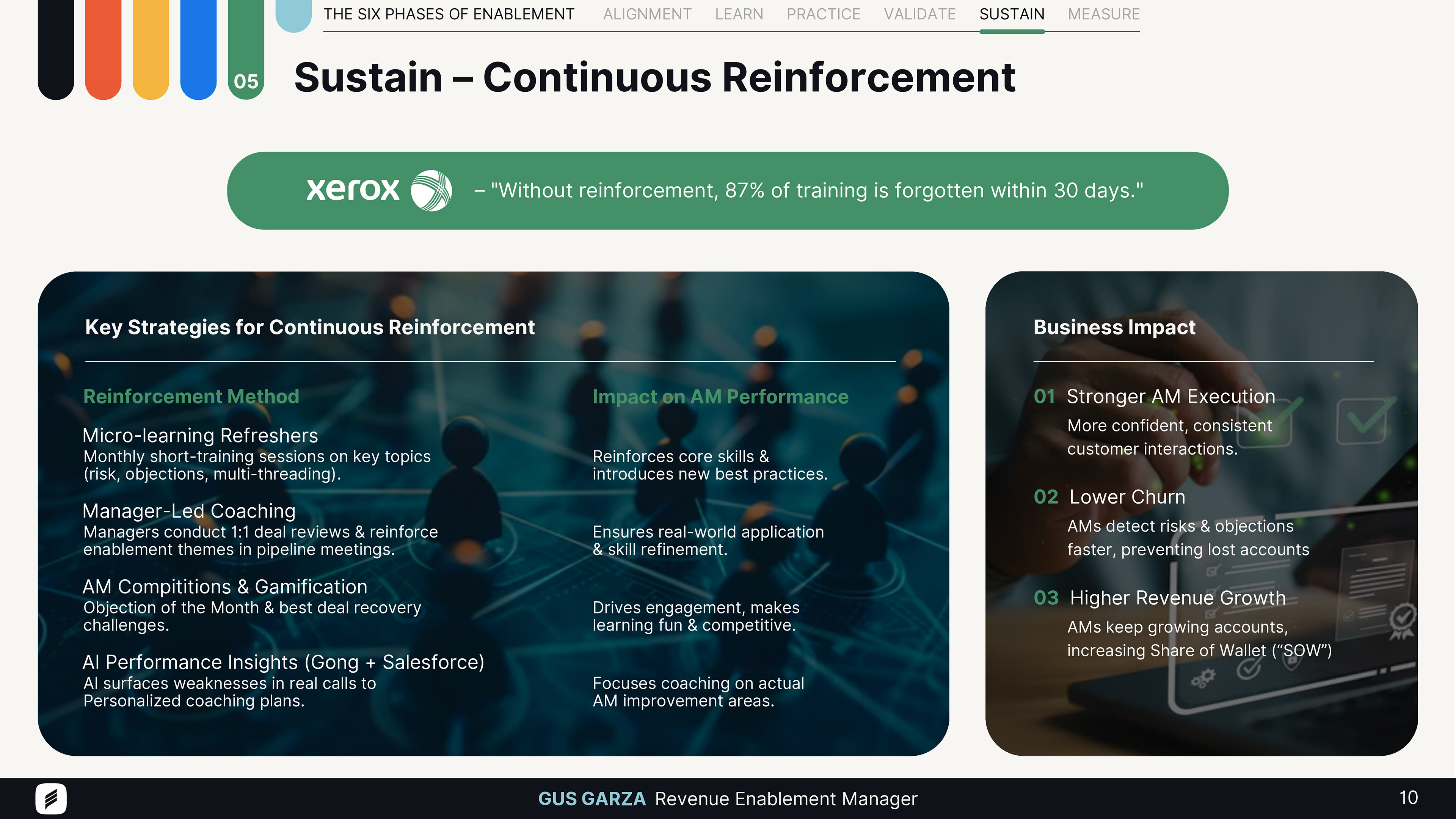The height and width of the screenshot is (819, 1456).
Task: Click the yellow color bar
Action: (x=151, y=50)
